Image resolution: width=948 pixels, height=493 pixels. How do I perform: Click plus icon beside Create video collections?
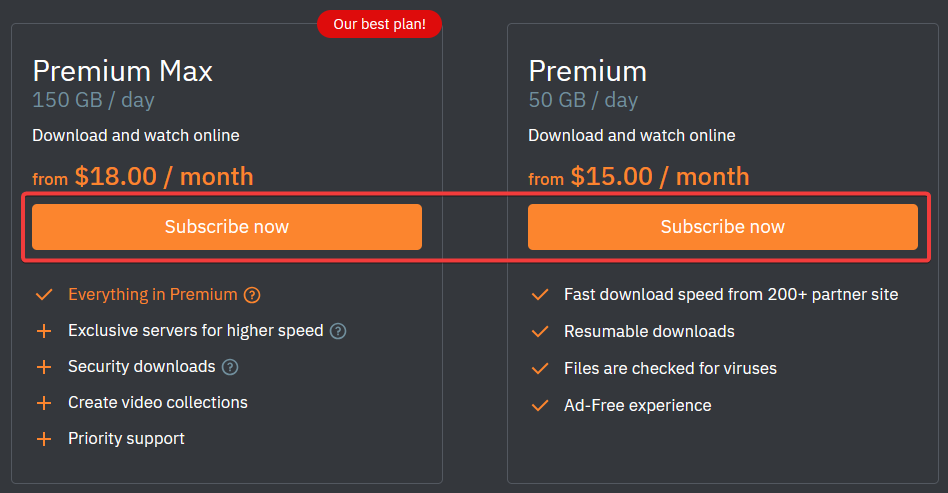point(44,403)
